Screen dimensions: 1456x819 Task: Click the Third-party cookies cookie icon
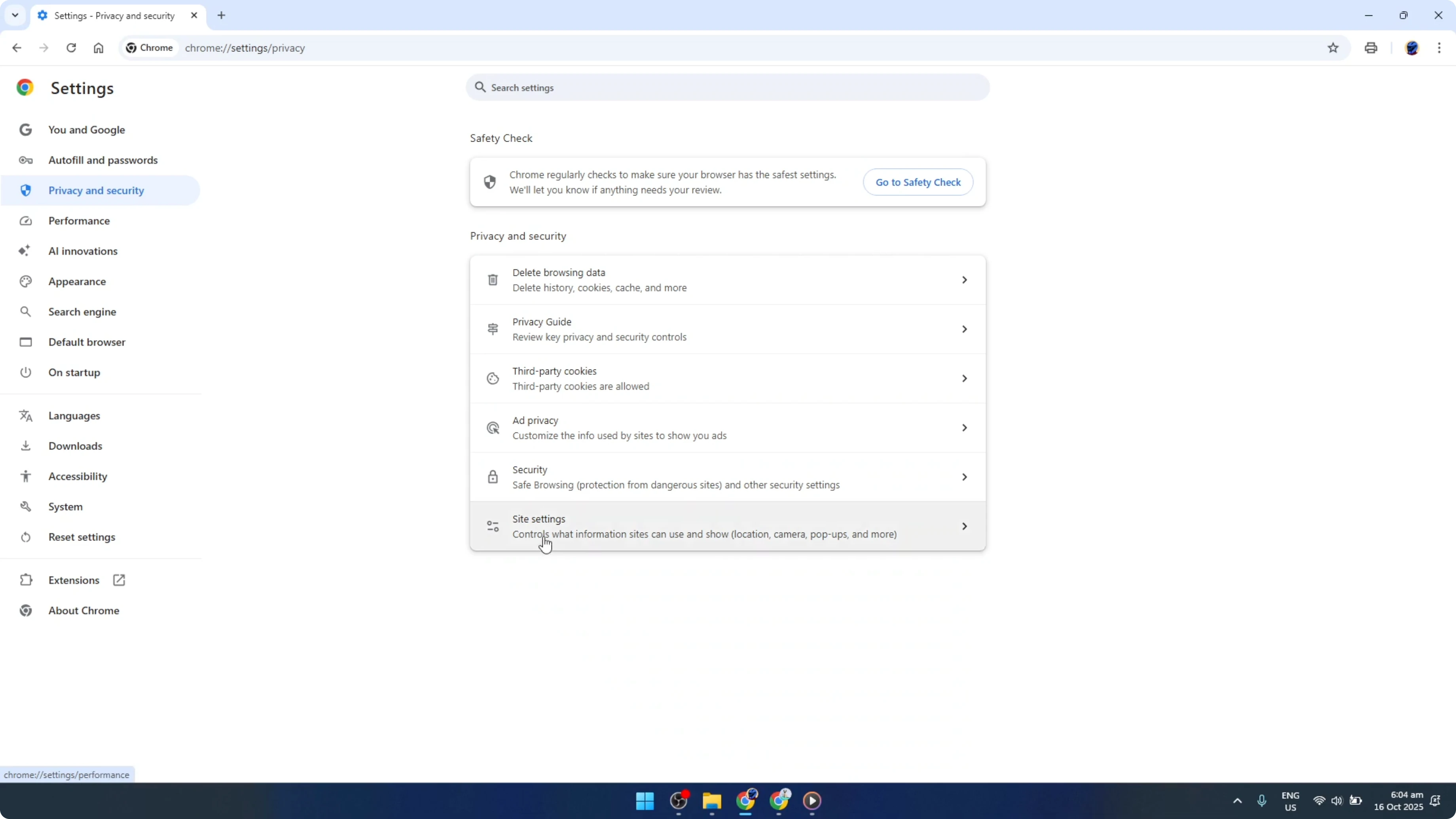(492, 378)
